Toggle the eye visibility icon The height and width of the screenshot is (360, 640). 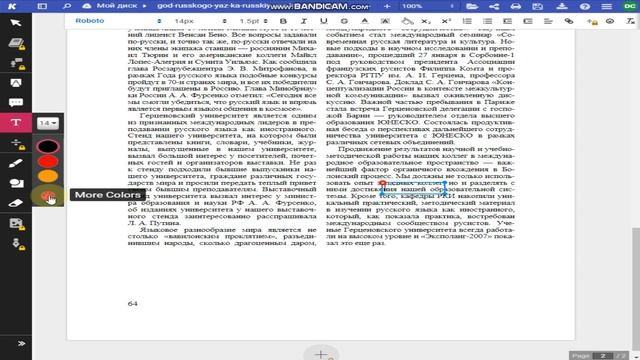(610, 21)
